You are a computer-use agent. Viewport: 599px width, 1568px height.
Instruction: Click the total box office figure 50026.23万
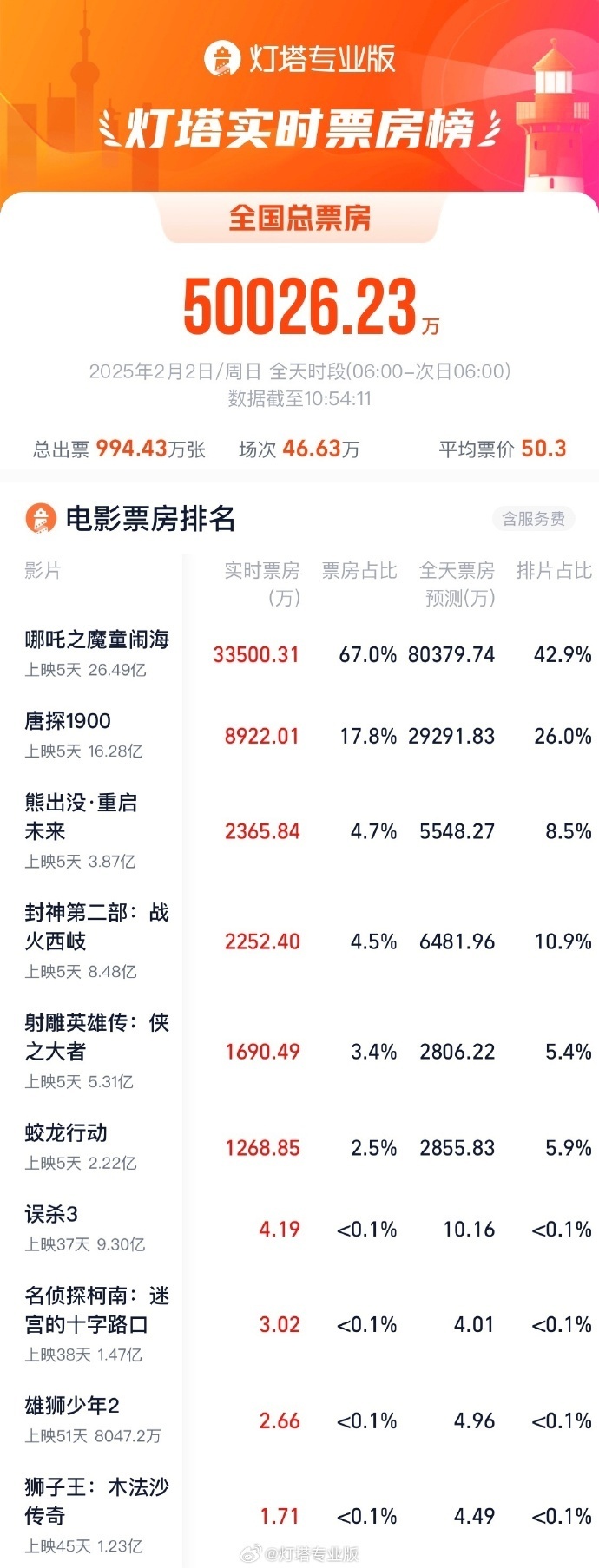click(299, 307)
